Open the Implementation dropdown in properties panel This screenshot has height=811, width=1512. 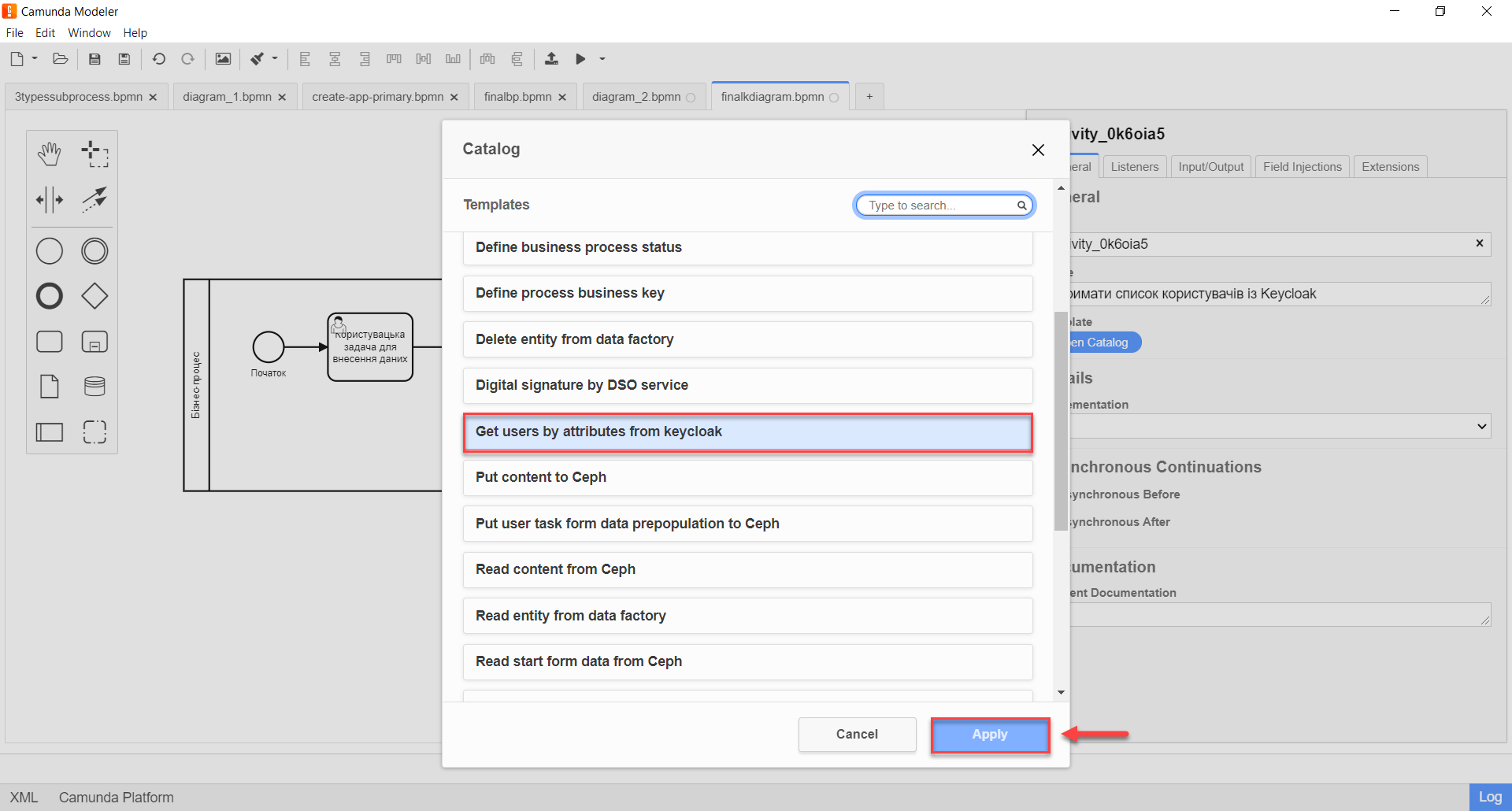point(1279,427)
